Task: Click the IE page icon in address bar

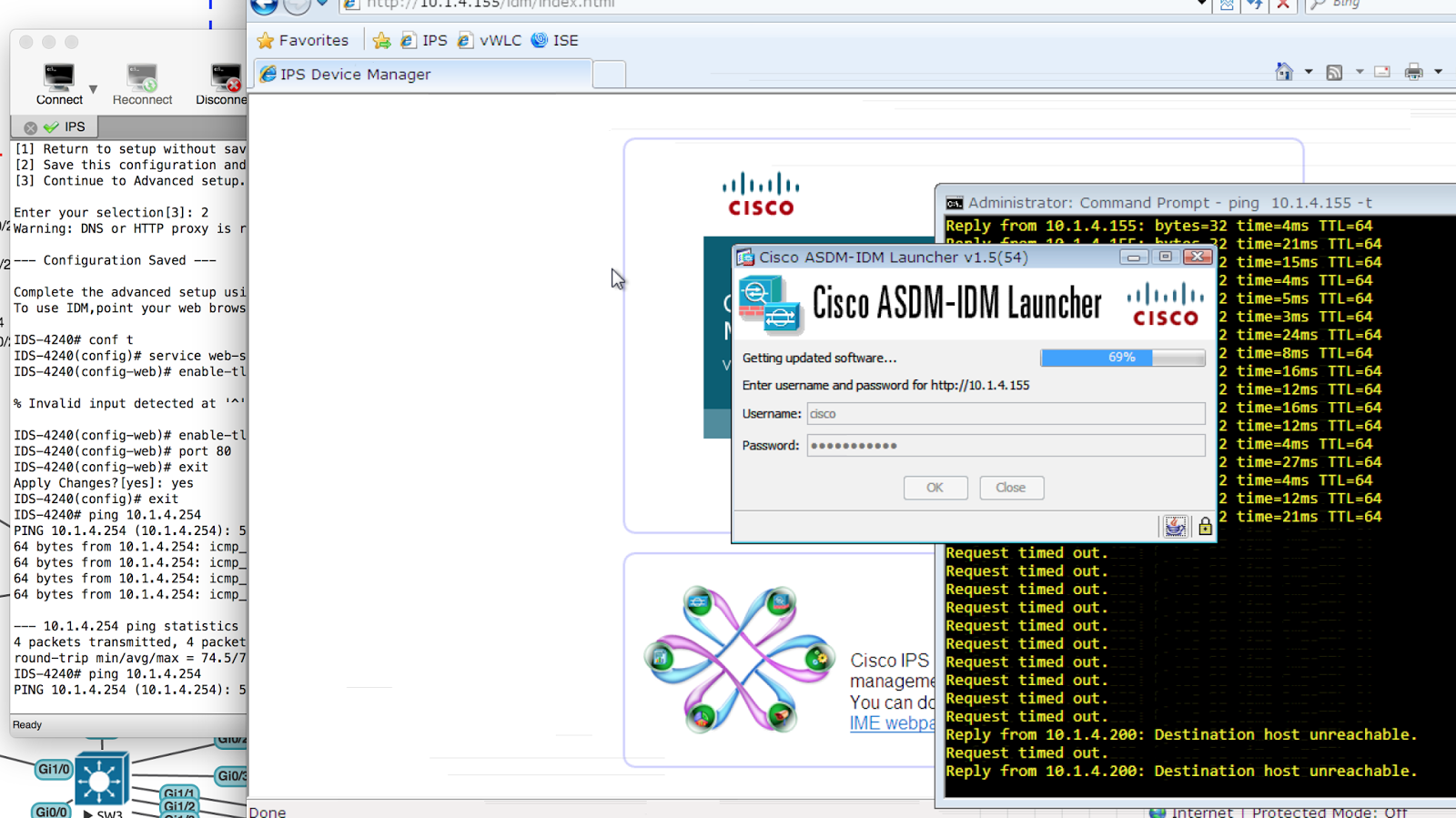Action: coord(351,5)
